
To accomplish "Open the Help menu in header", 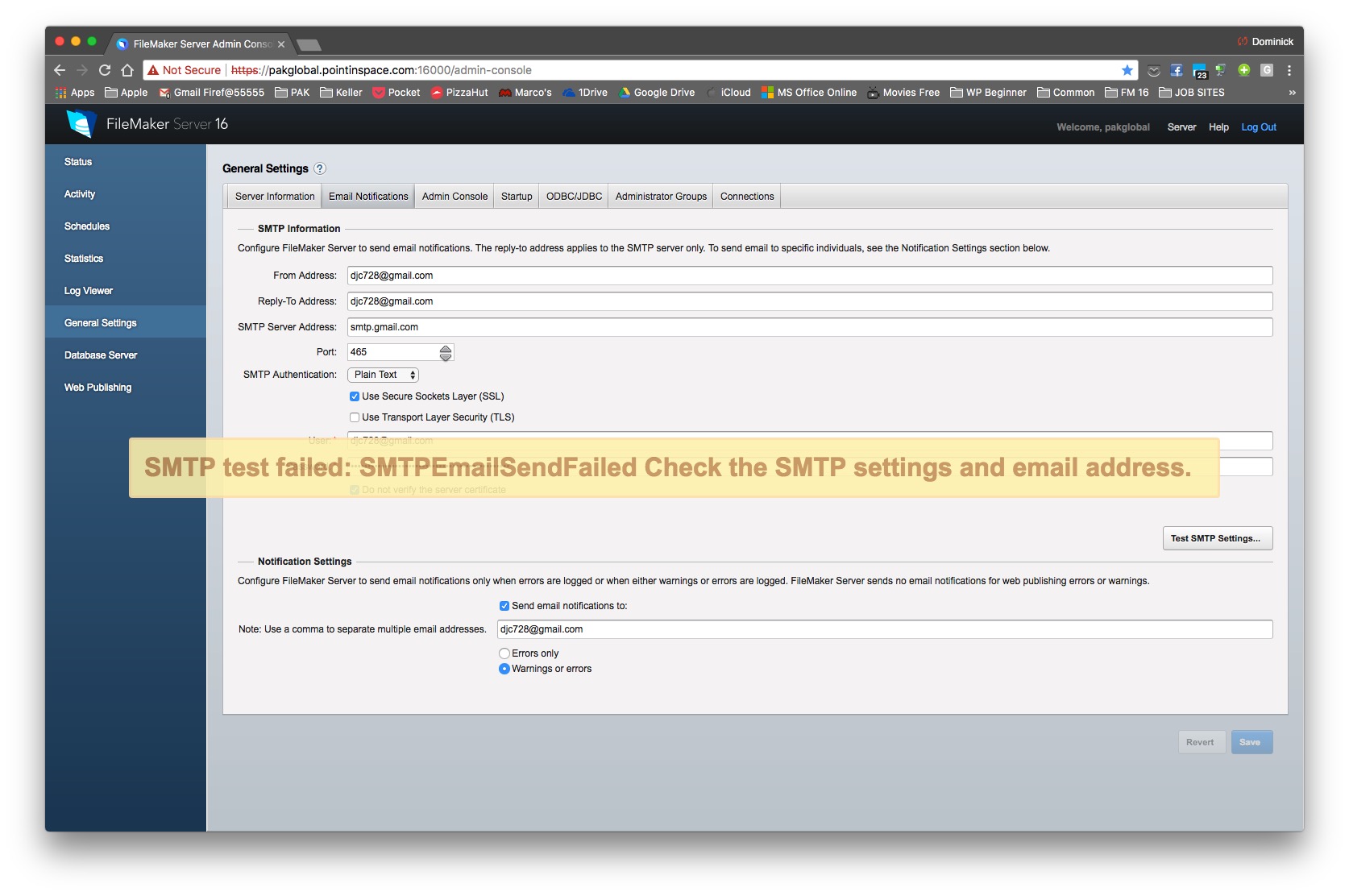I will [x=1218, y=127].
